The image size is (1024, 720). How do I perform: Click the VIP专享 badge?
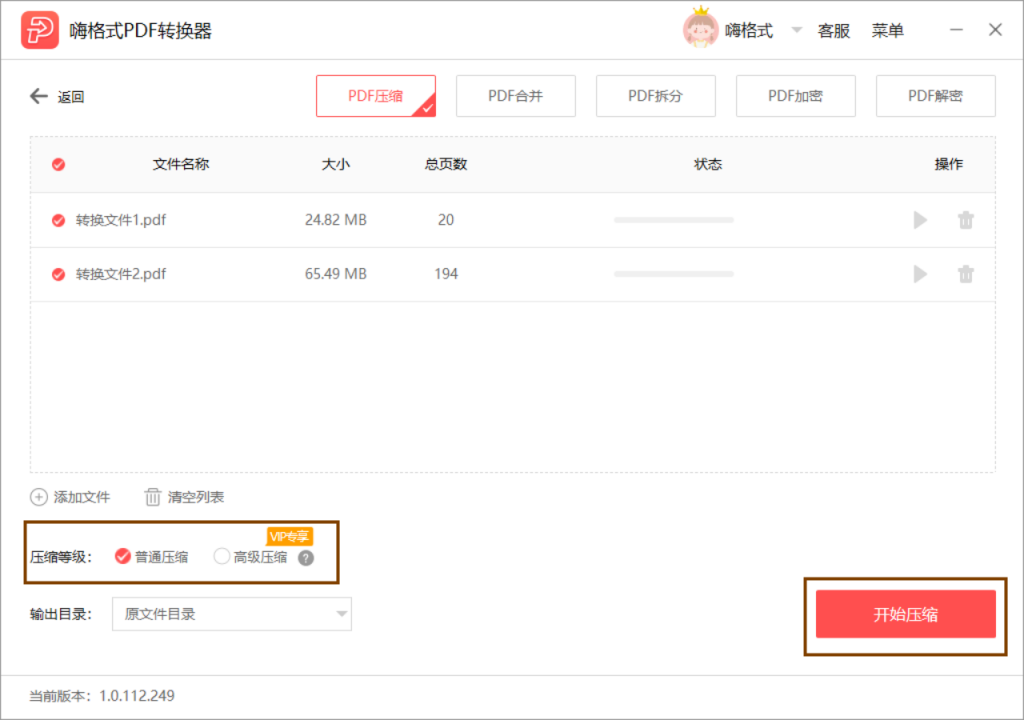[289, 536]
